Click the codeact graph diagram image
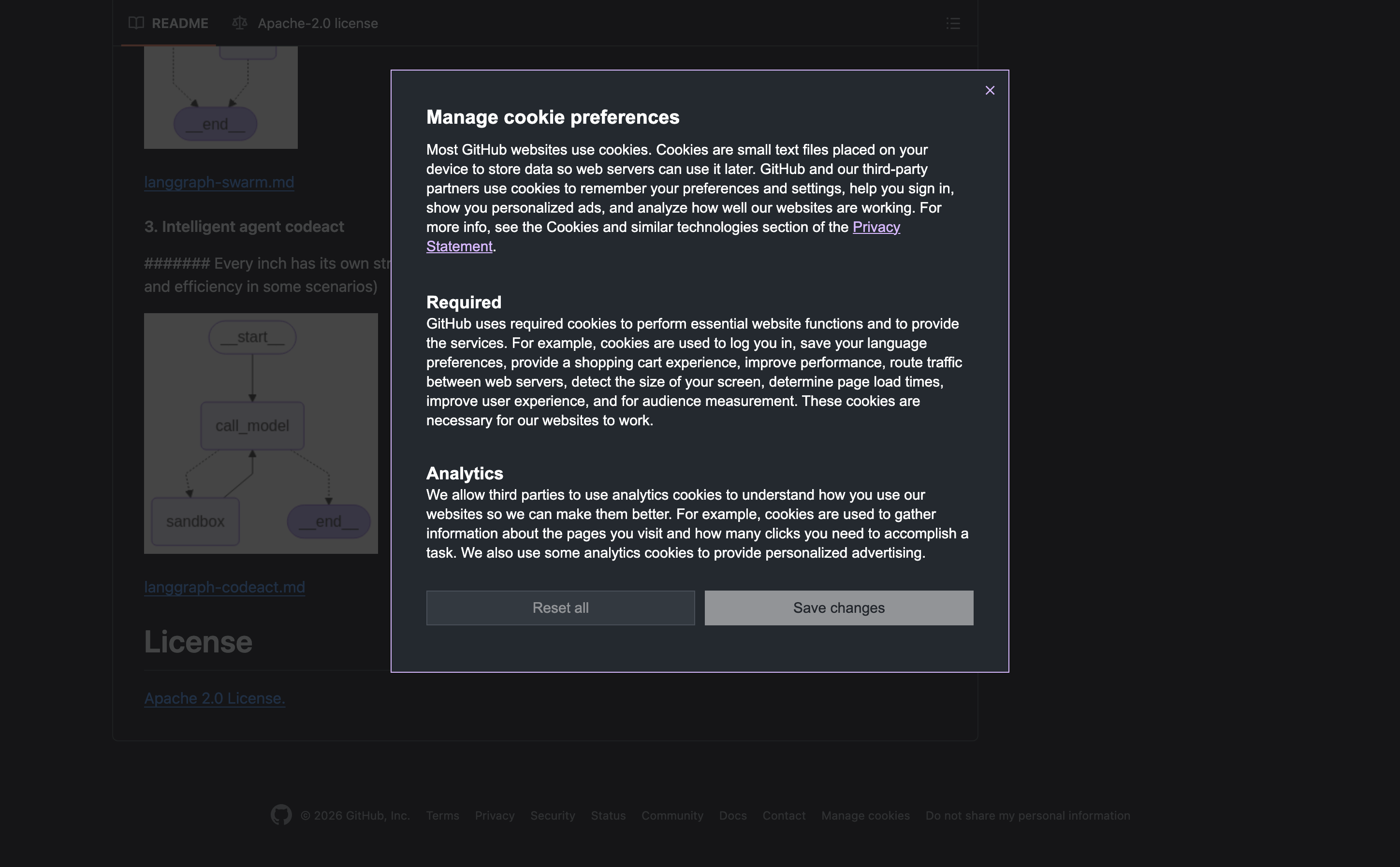This screenshot has width=1400, height=867. click(261, 433)
